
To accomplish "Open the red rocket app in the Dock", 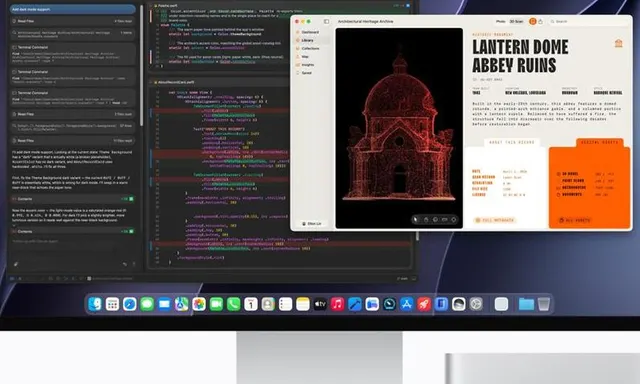I will (424, 304).
